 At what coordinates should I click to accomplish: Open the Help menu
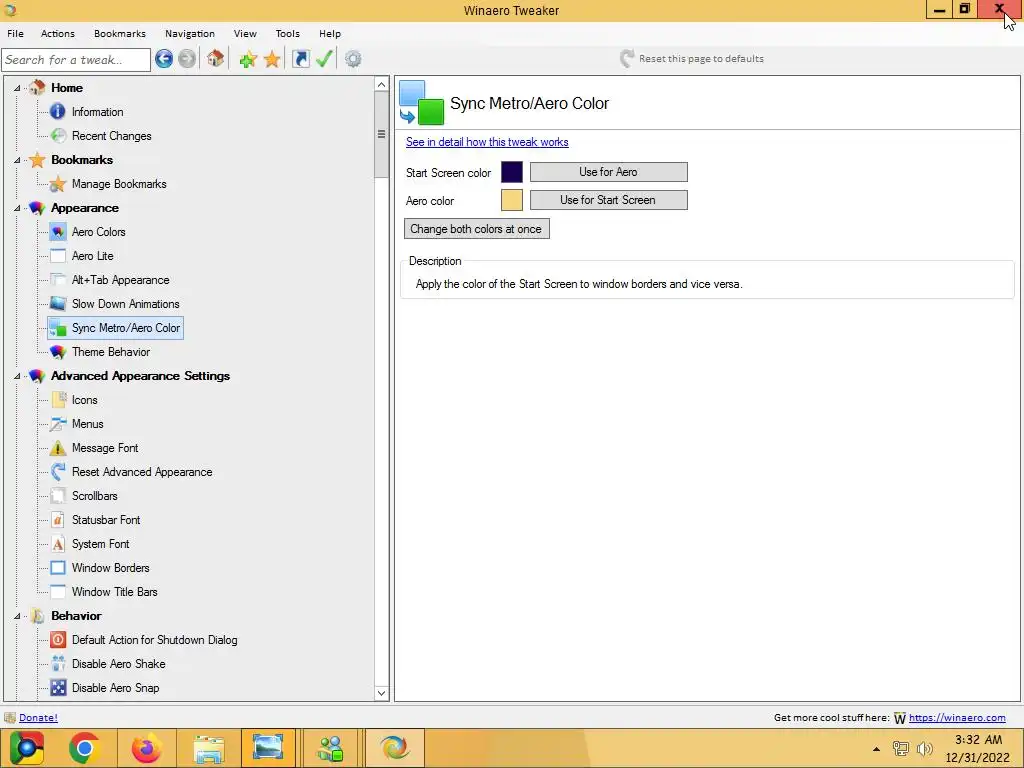[x=330, y=33]
